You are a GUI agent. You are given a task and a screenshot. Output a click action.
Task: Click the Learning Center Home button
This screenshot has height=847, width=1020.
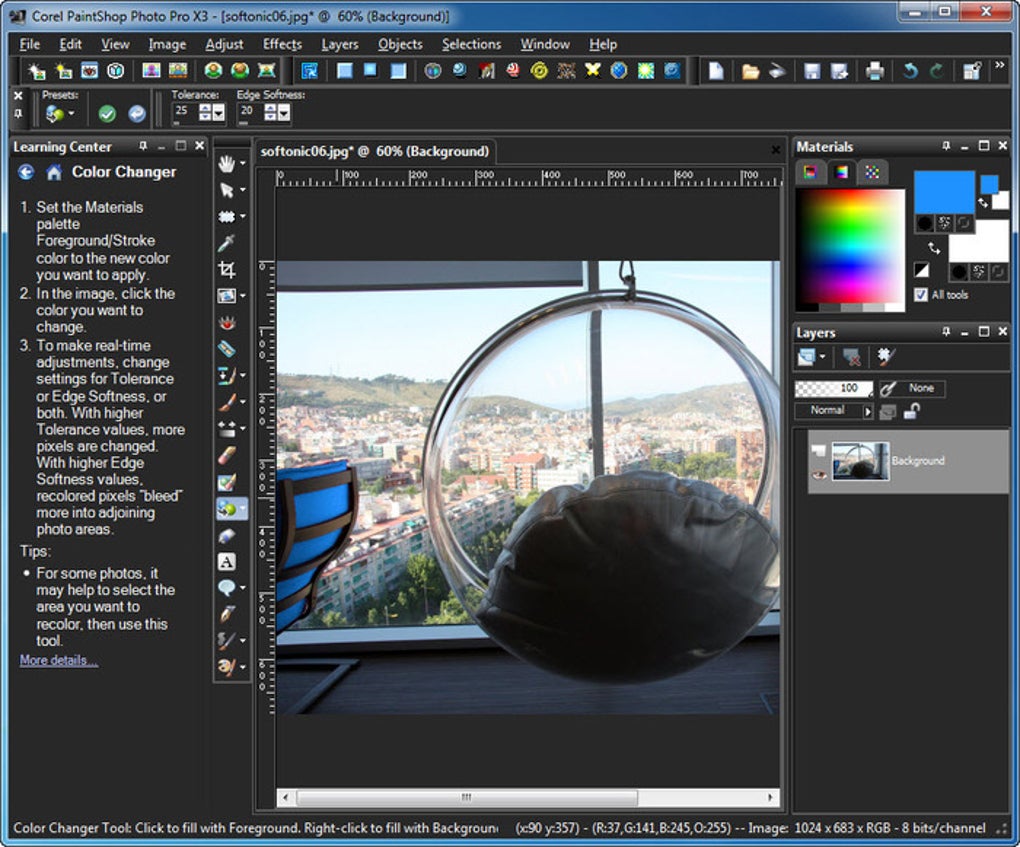pos(54,172)
